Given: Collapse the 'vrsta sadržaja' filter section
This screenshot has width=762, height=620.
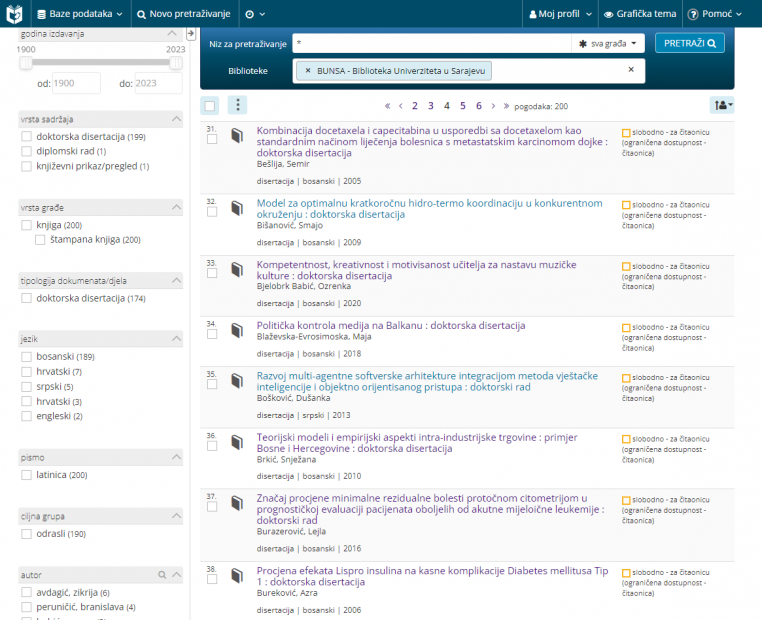Looking at the screenshot, I should (176, 119).
